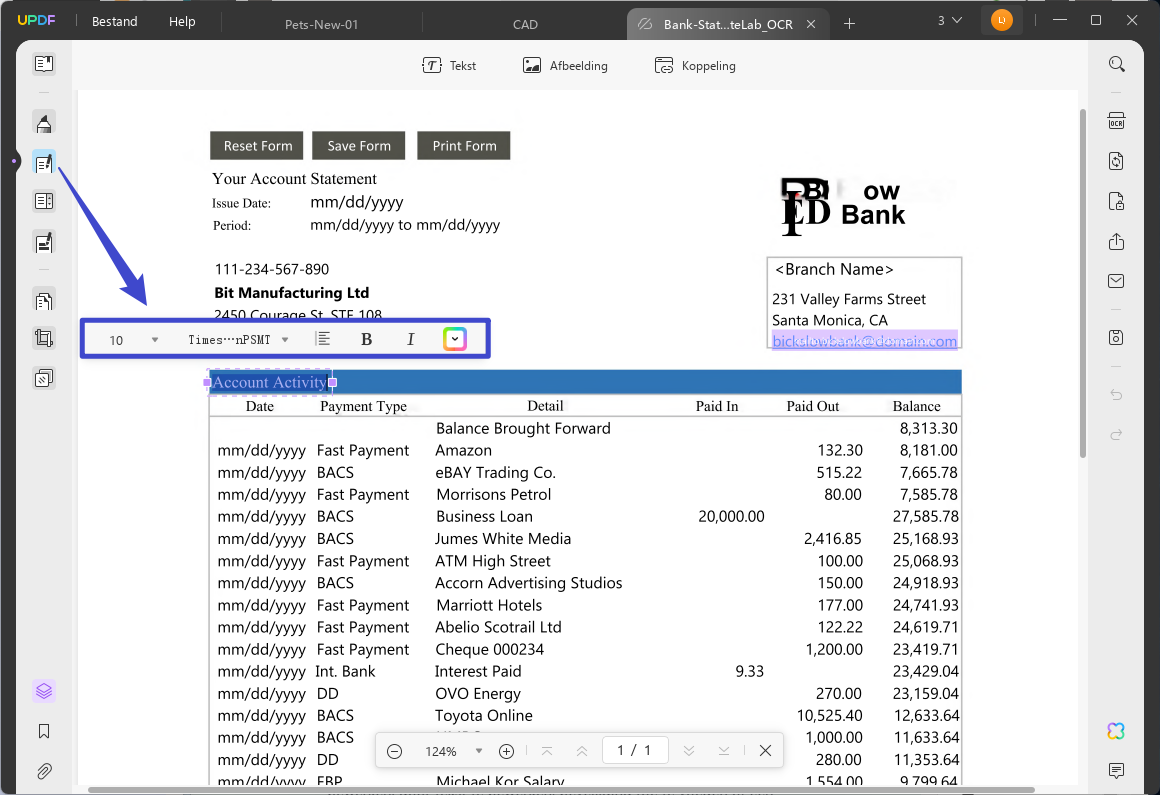Open the crop pages tool icon
Image resolution: width=1160 pixels, height=795 pixels.
click(44, 338)
